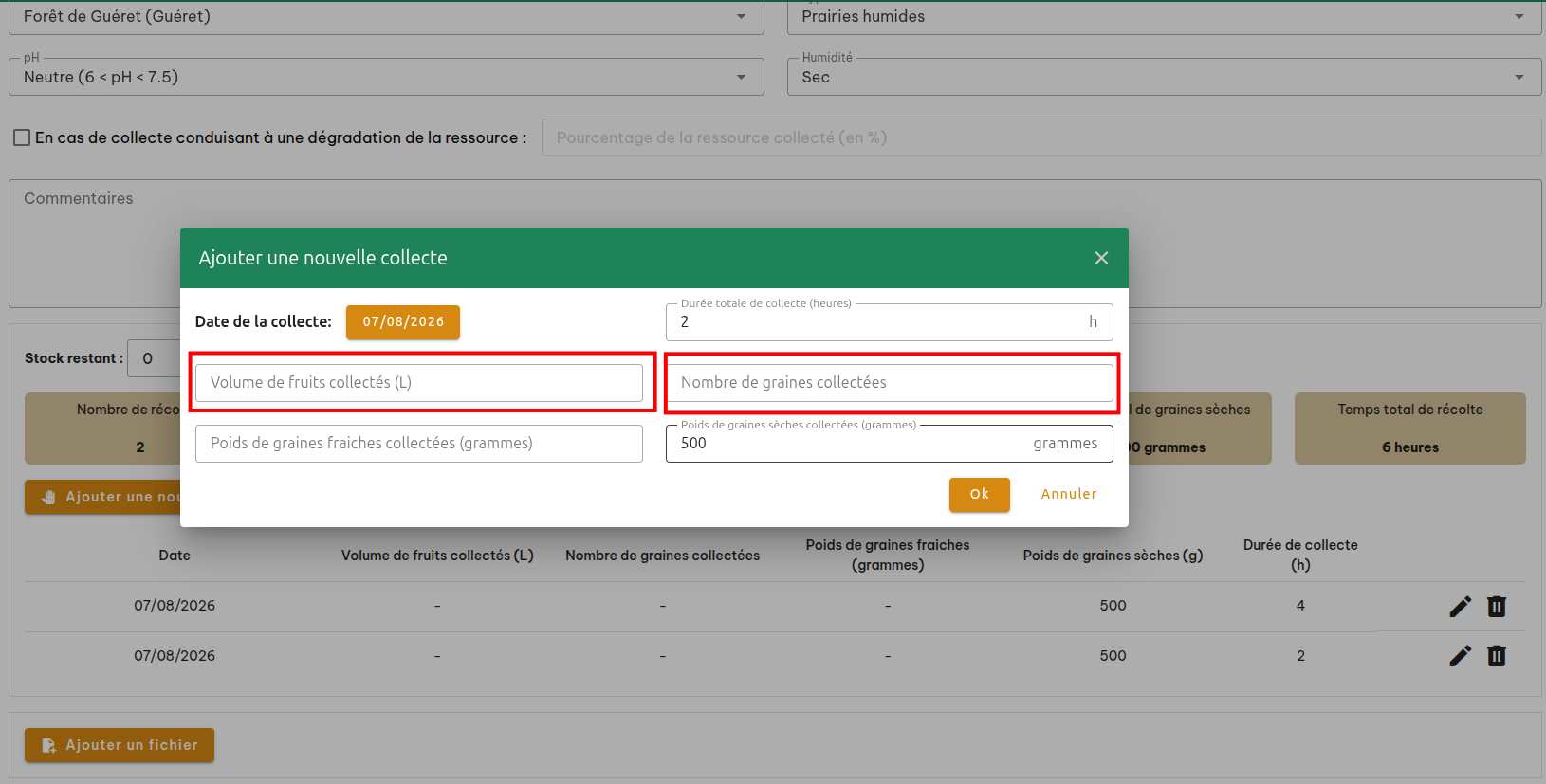Viewport: 1546px width, 784px height.
Task: Click the 500 value in the second table row
Action: pos(1113,656)
